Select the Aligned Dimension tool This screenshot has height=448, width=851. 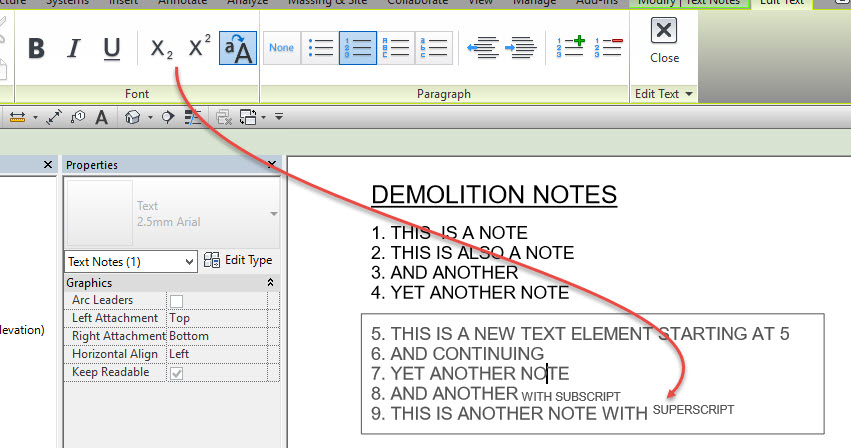click(x=53, y=117)
